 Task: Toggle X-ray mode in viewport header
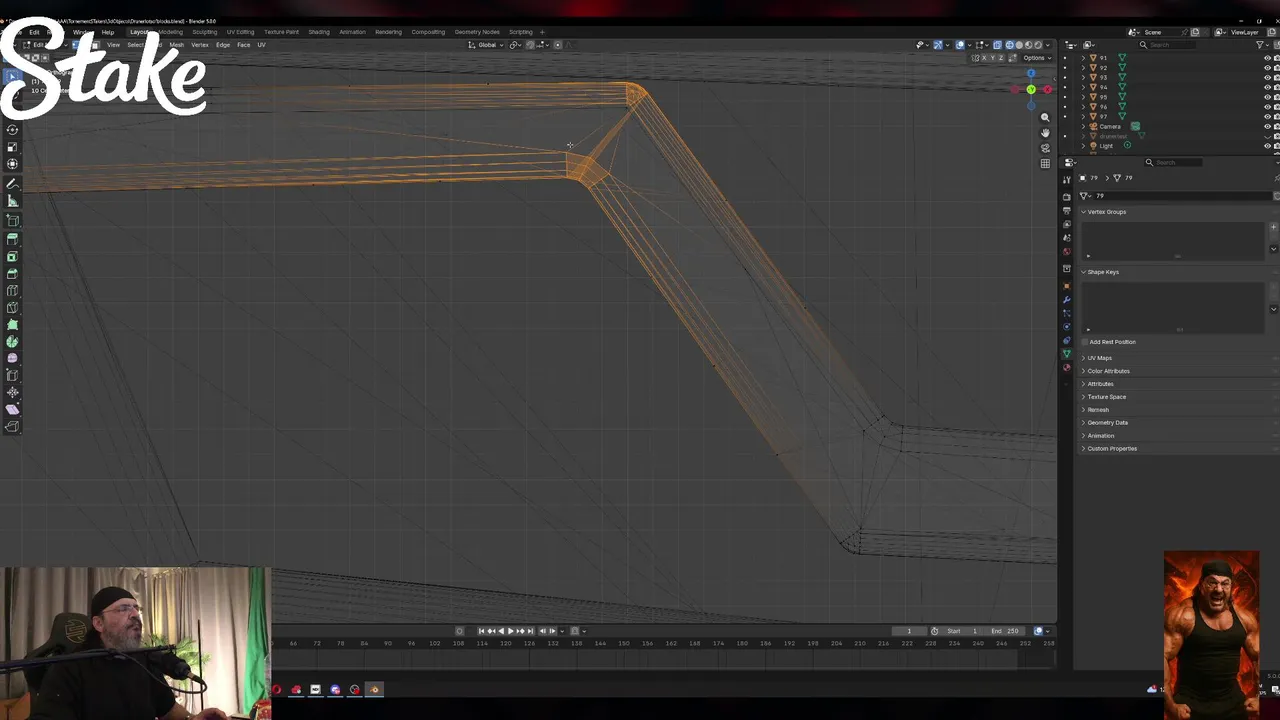997,45
